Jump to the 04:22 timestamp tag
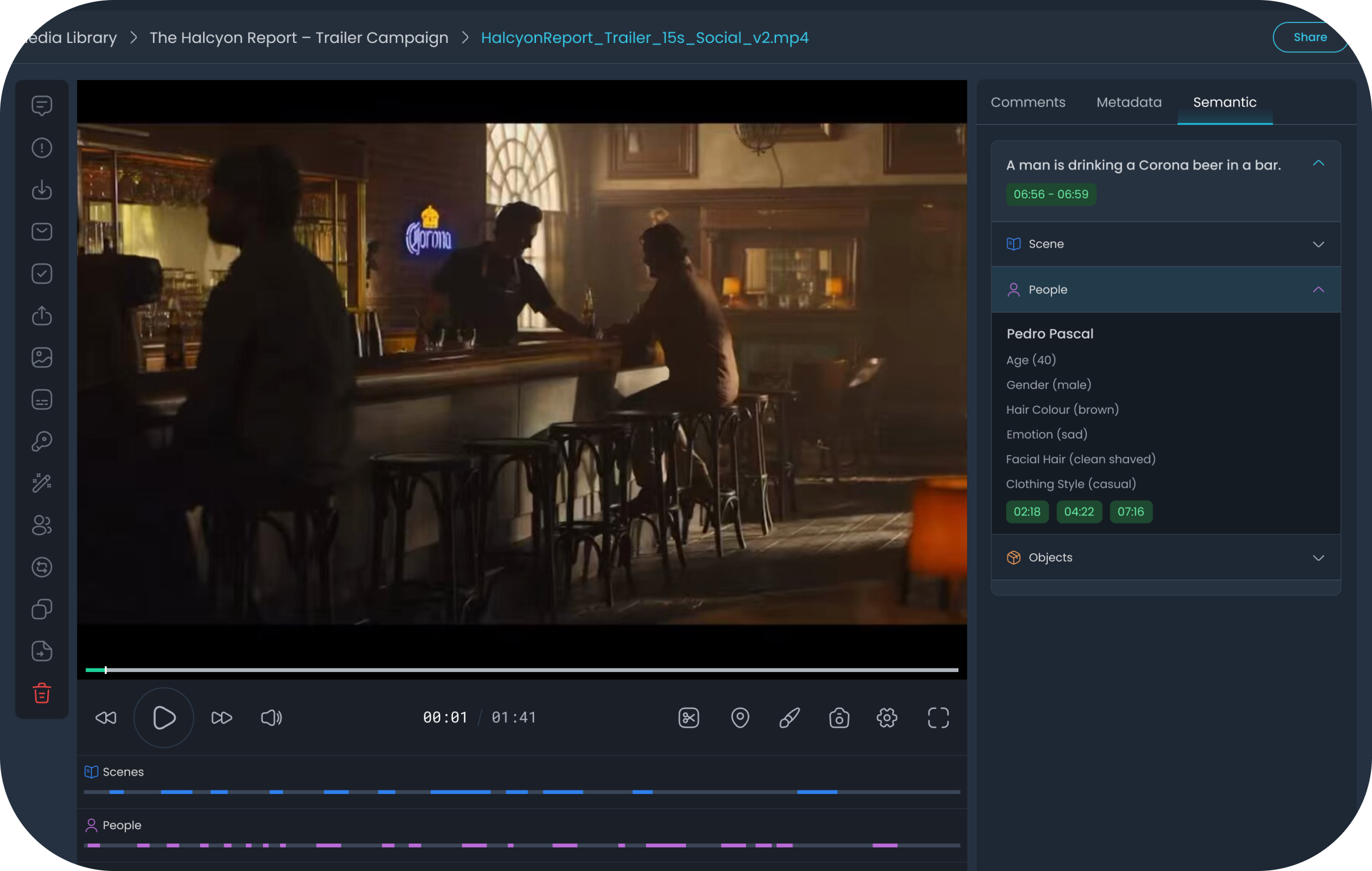This screenshot has height=871, width=1372. coord(1078,511)
